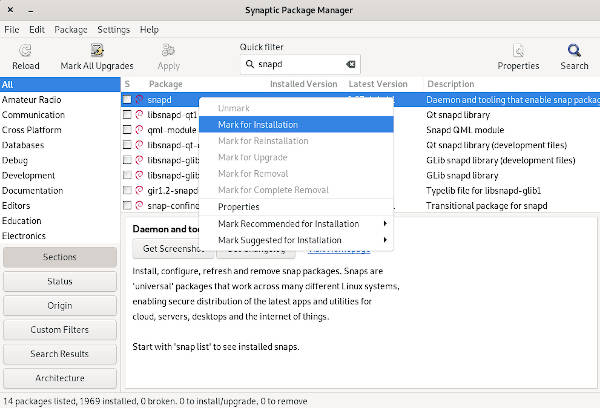Image resolution: width=600 pixels, height=408 pixels.
Task: Click Debian swirl icon beside snapd
Action: click(139, 100)
